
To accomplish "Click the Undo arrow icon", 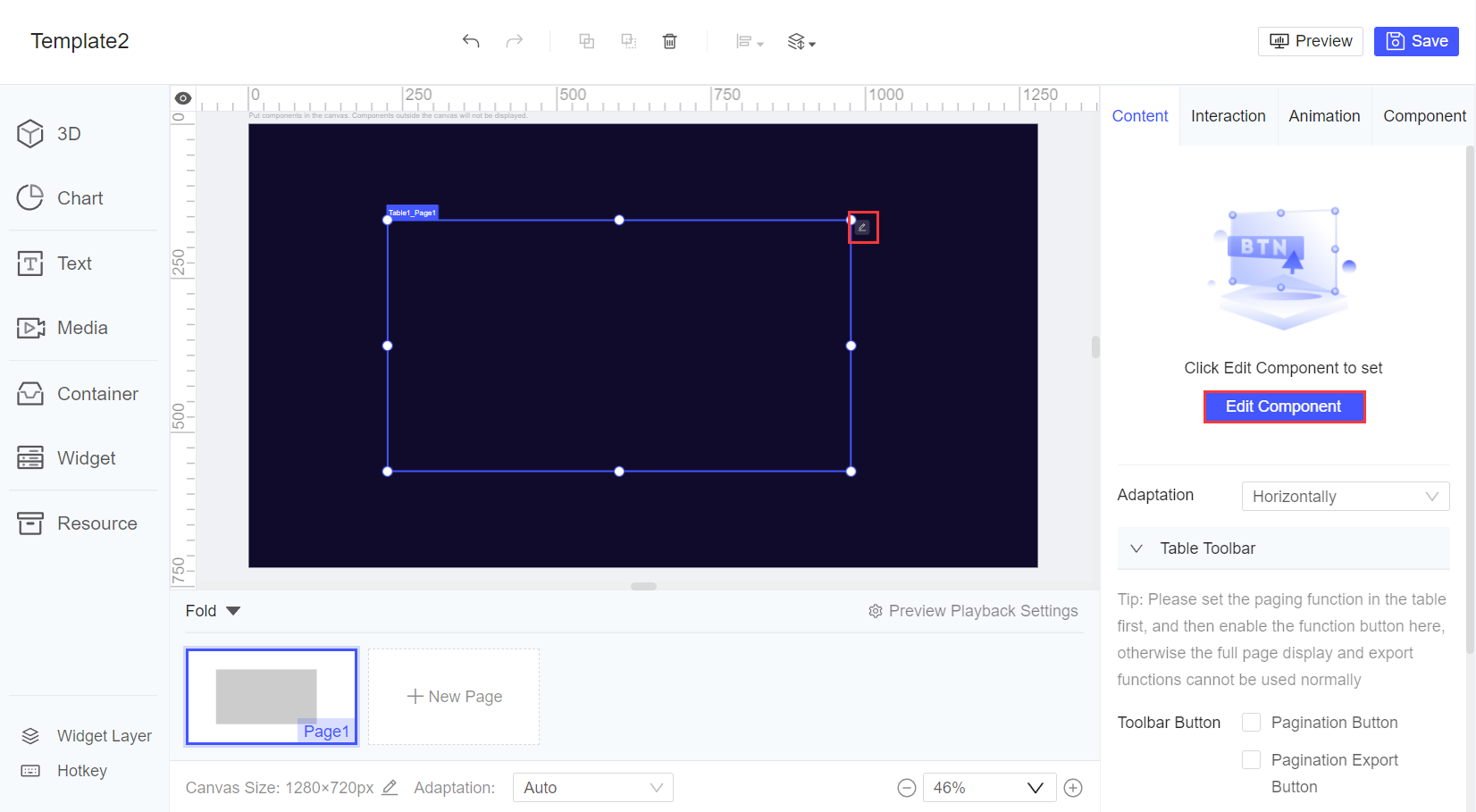I will [471, 41].
